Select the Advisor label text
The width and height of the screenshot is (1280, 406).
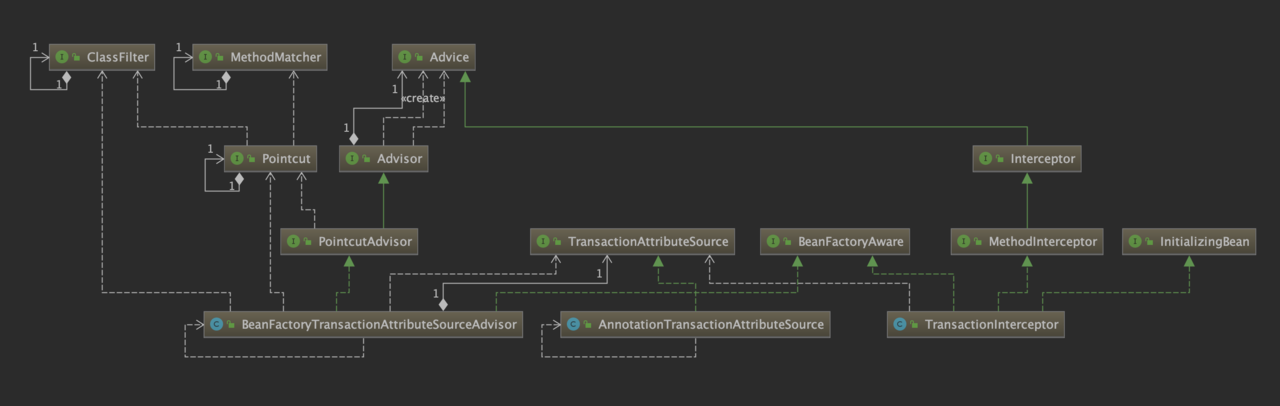pos(399,159)
